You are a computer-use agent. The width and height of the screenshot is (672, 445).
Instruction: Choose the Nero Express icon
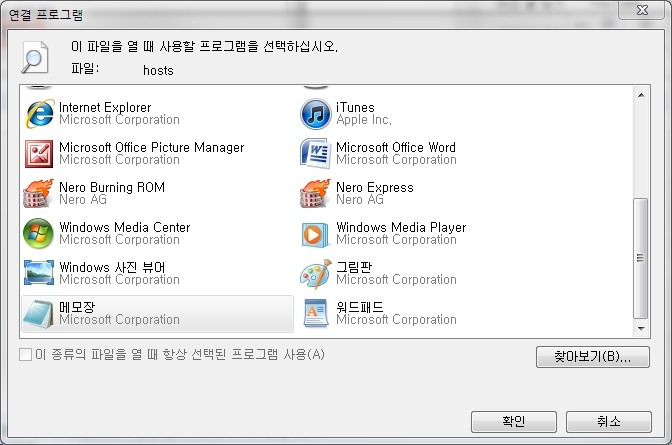point(315,193)
